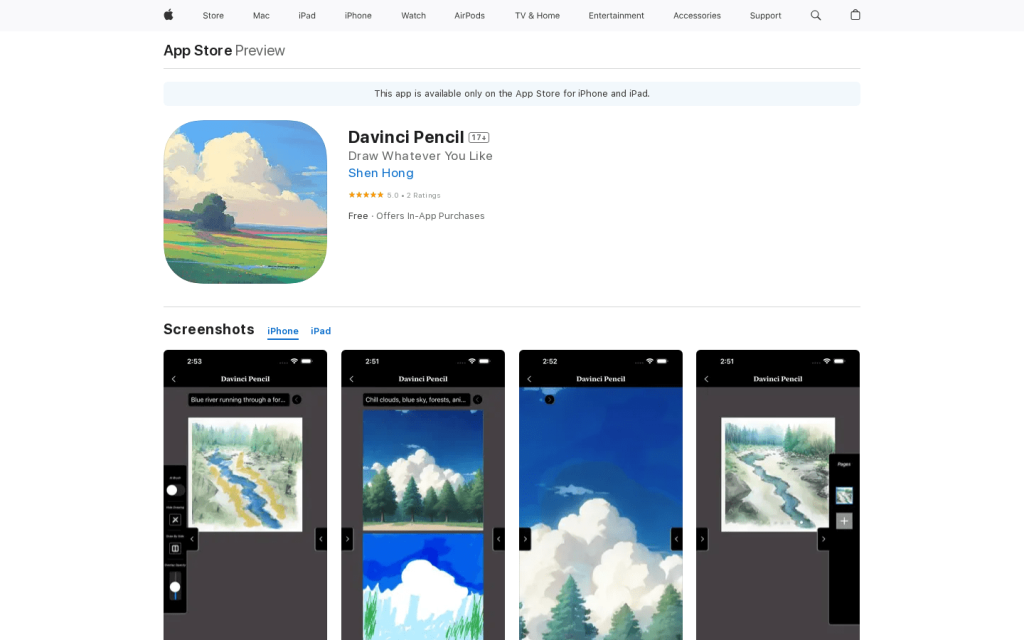Open the Entertainment menu
The height and width of the screenshot is (640, 1024).
[x=616, y=16]
